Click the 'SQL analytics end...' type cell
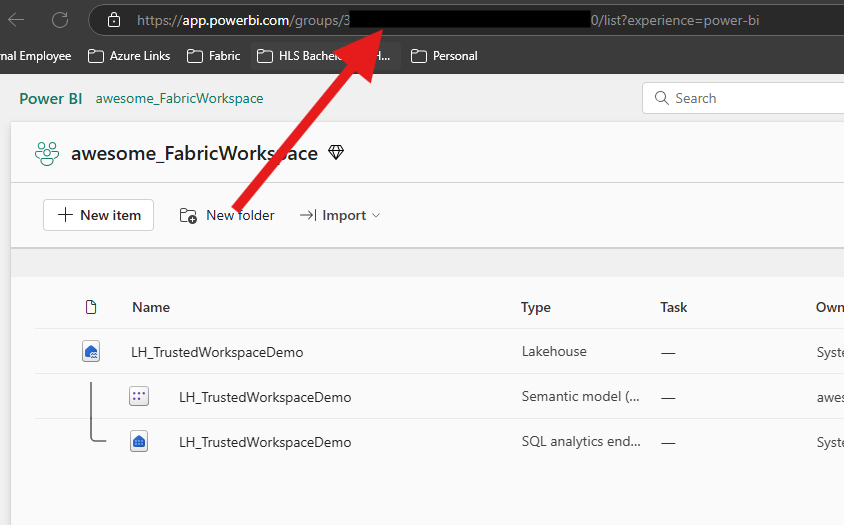This screenshot has width=844, height=525. click(581, 442)
